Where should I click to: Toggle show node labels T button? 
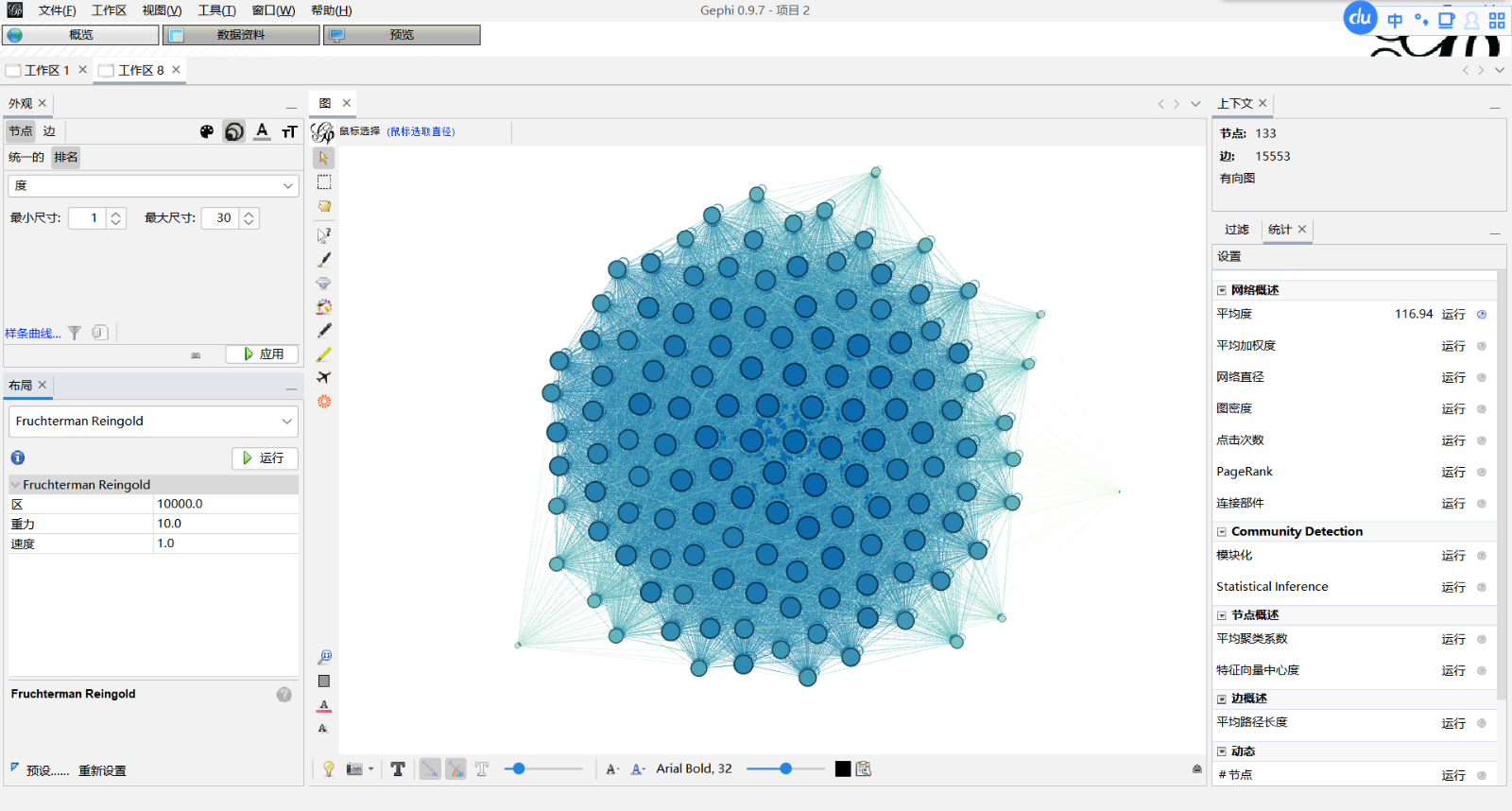pos(398,768)
